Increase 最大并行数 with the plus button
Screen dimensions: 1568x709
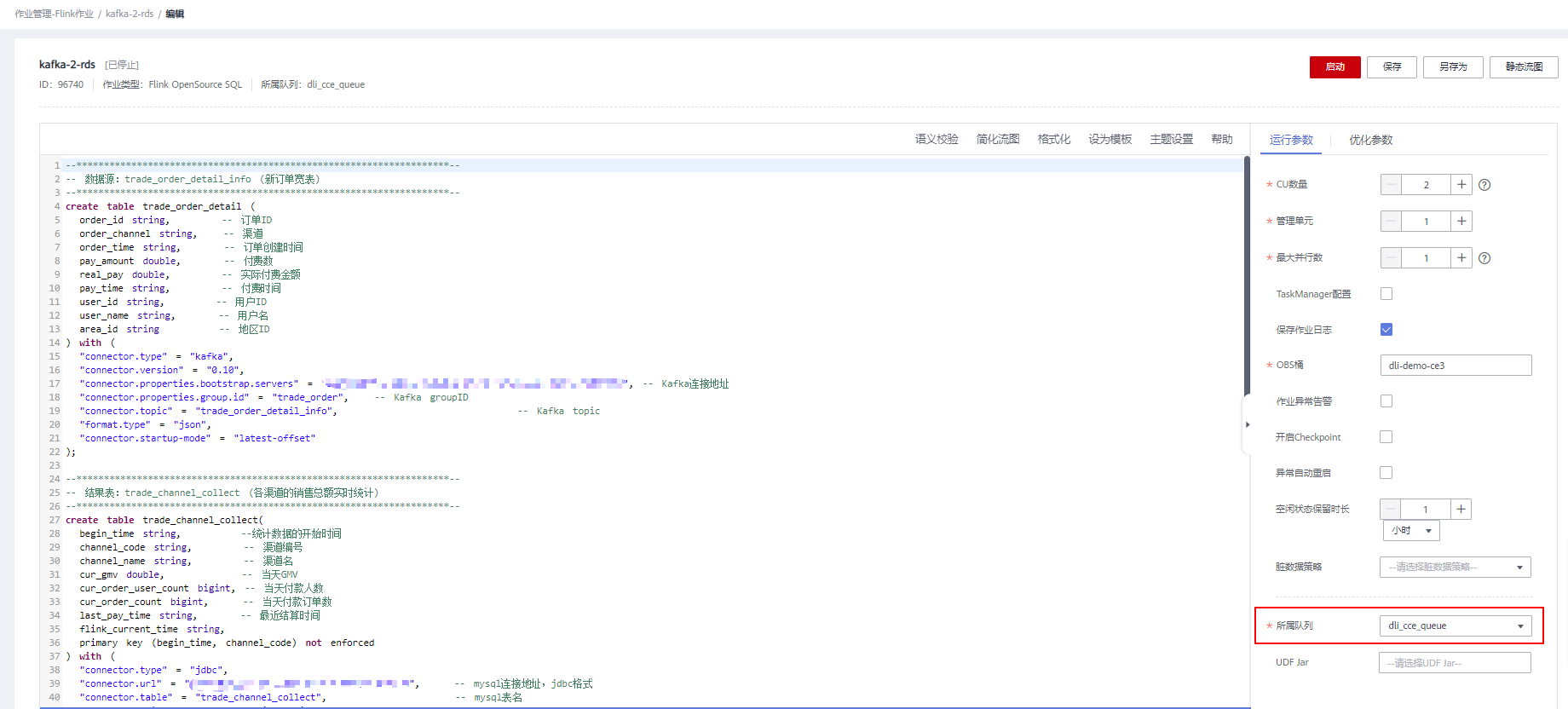[1461, 258]
